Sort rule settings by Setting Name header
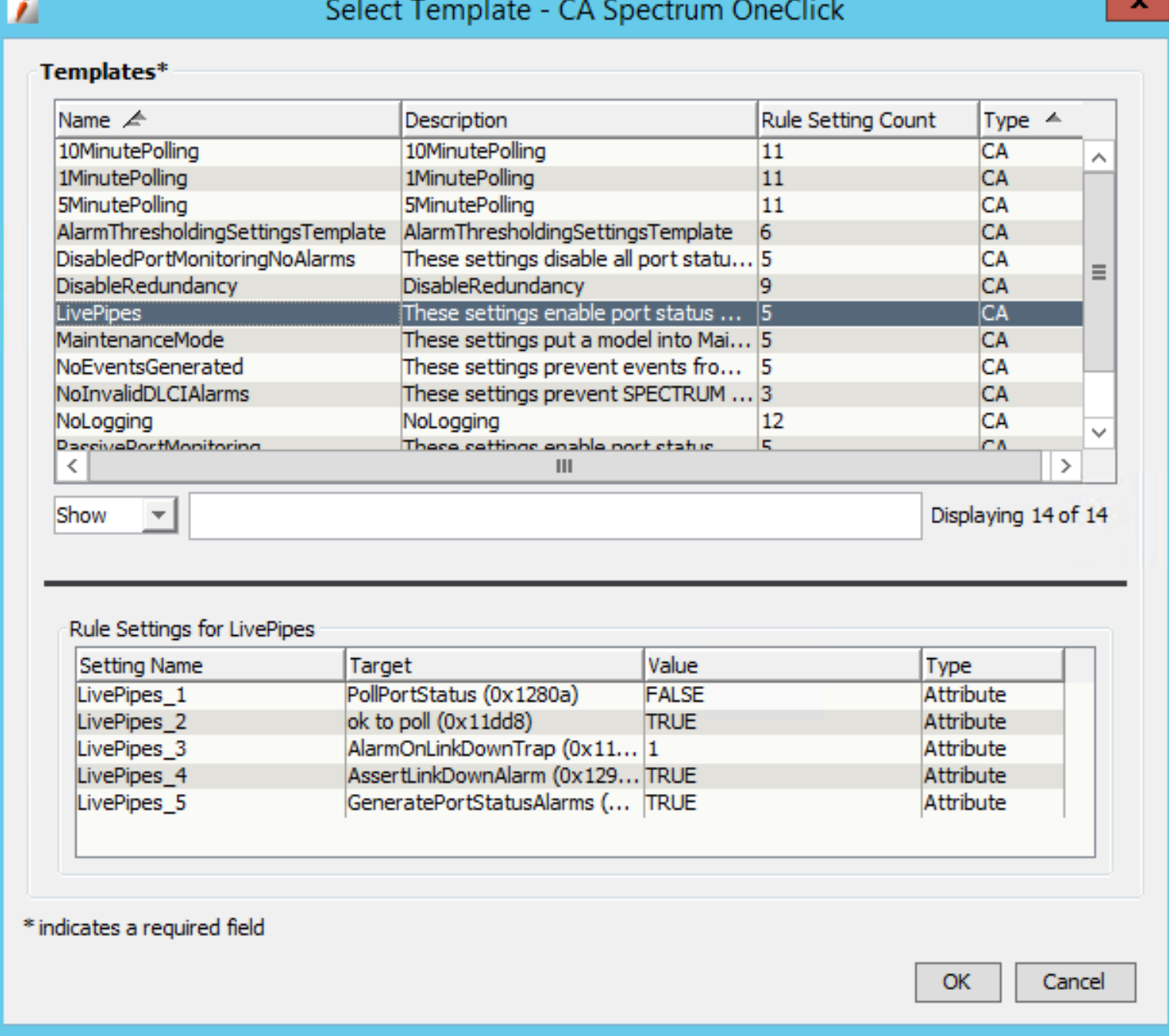This screenshot has height=1036, width=1169. pyautogui.click(x=210, y=665)
